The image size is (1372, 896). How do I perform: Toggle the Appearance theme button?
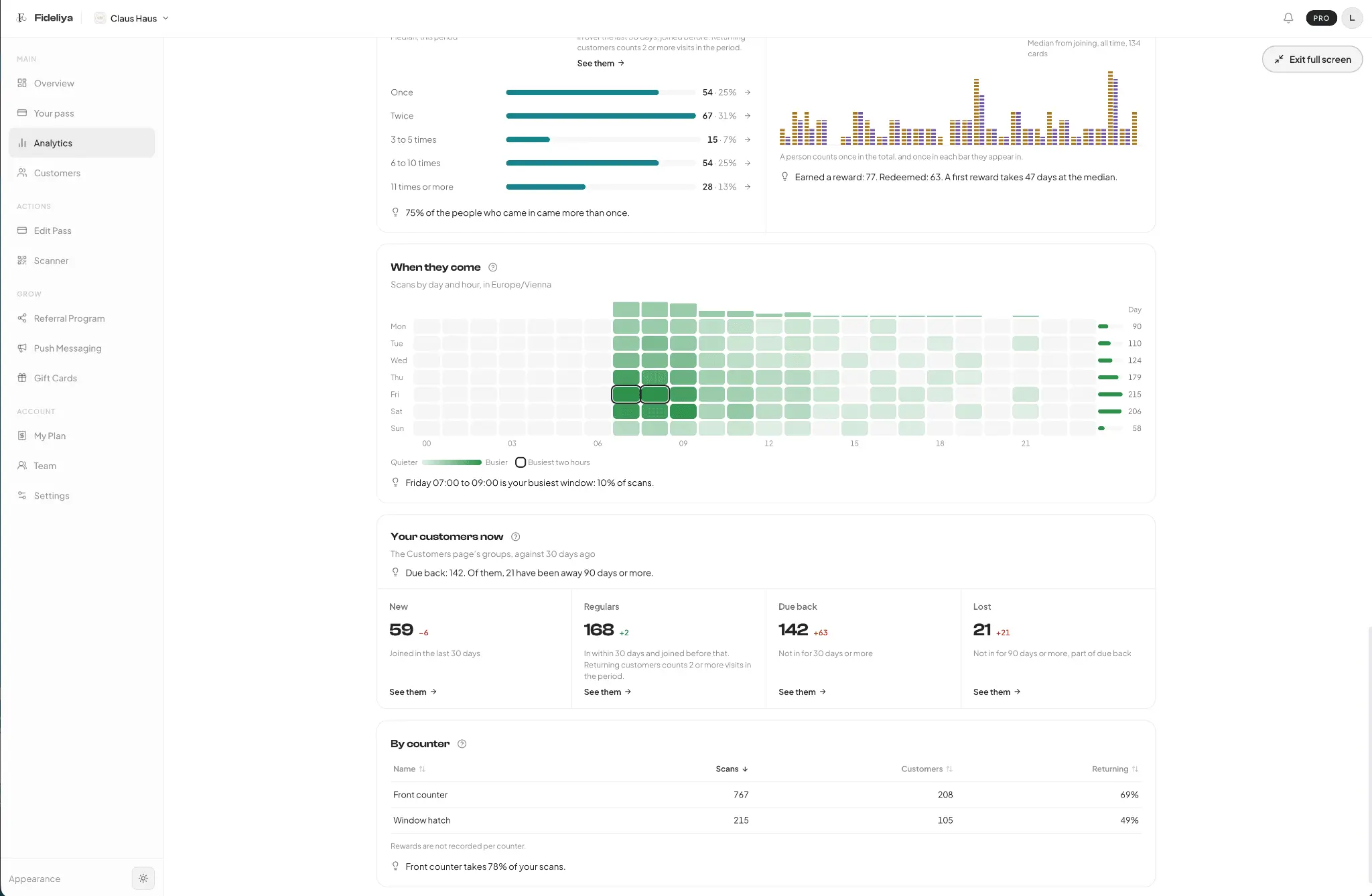click(x=143, y=878)
